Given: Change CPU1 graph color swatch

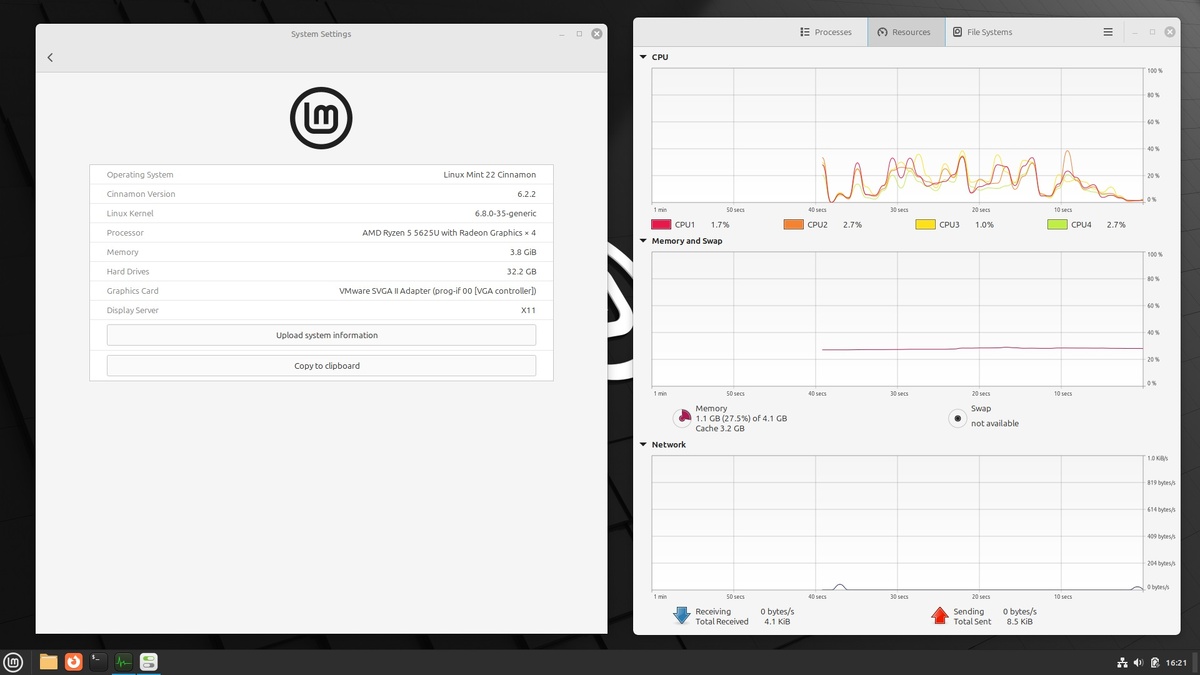Looking at the screenshot, I should coord(660,225).
